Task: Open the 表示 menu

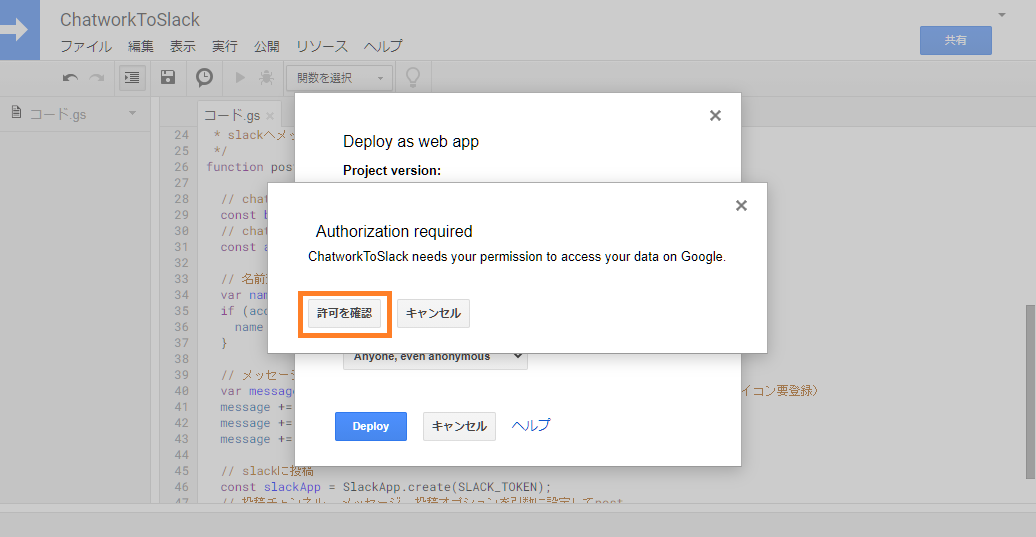Action: coord(182,46)
